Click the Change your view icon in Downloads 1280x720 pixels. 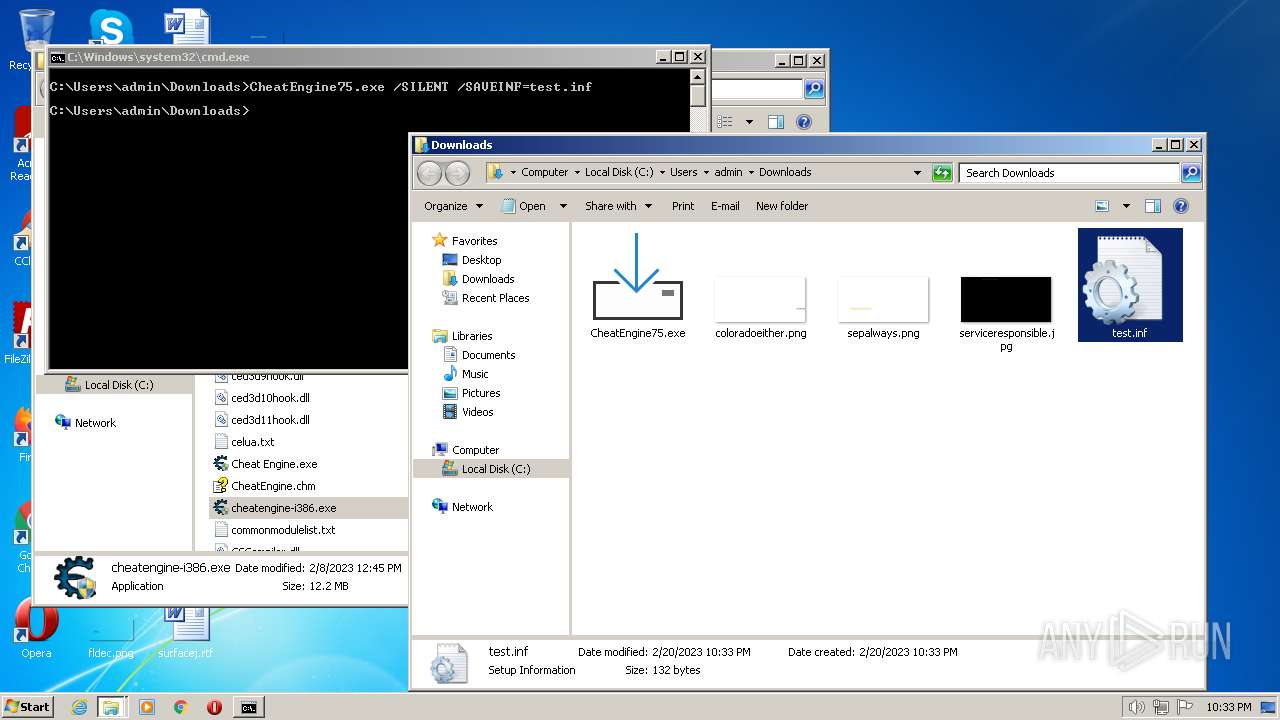coord(1102,206)
